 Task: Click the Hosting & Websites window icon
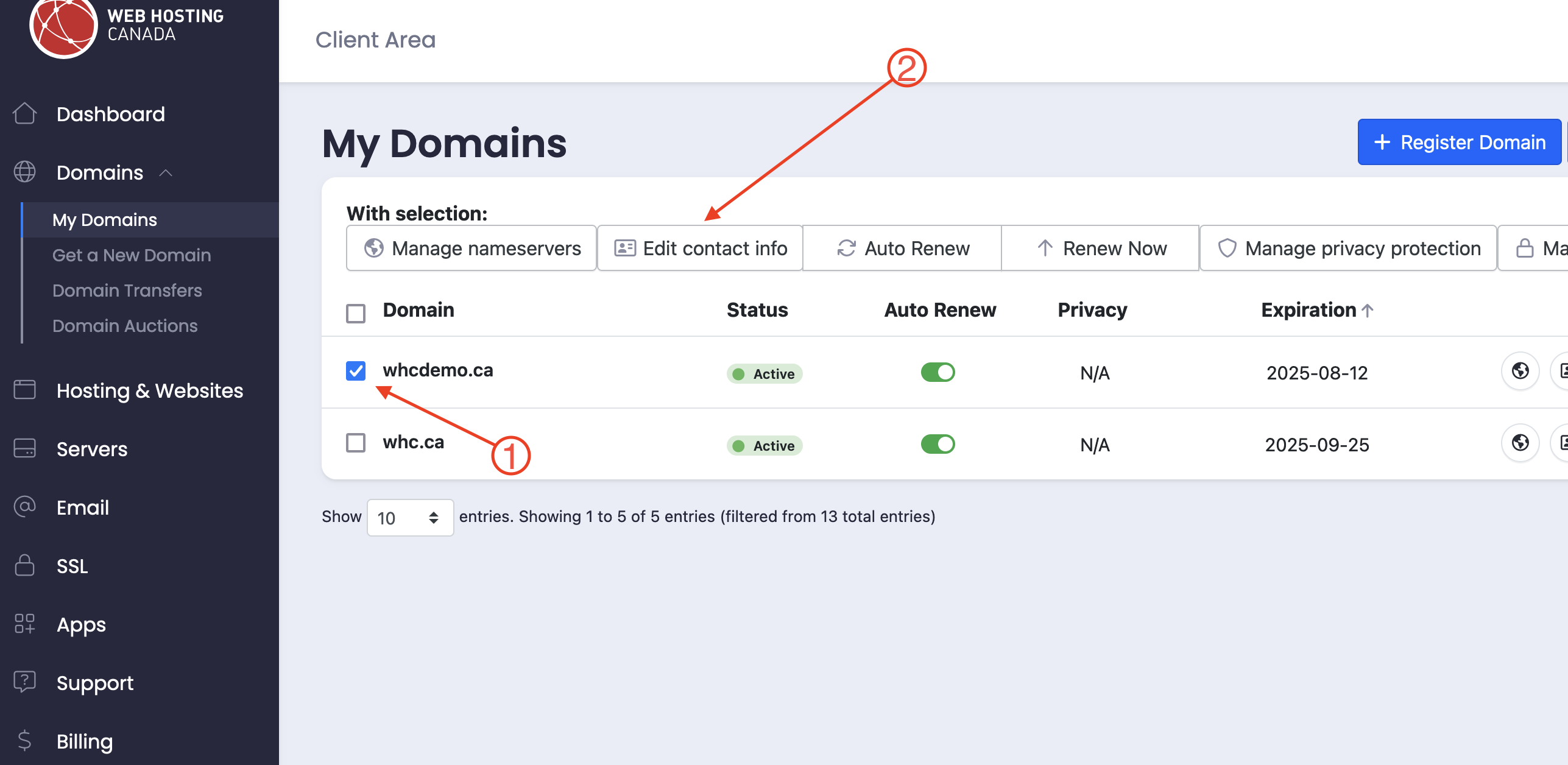(24, 390)
